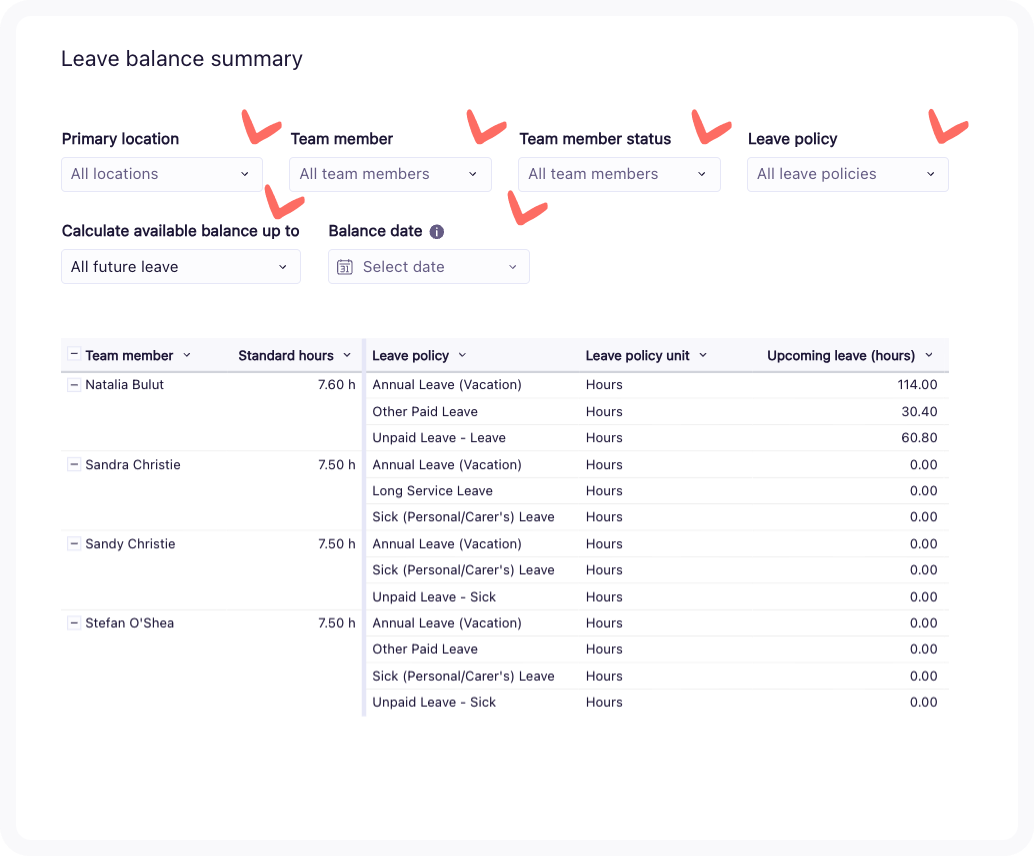The image size is (1034, 856).
Task: Open the Team member status dropdown
Action: (618, 174)
